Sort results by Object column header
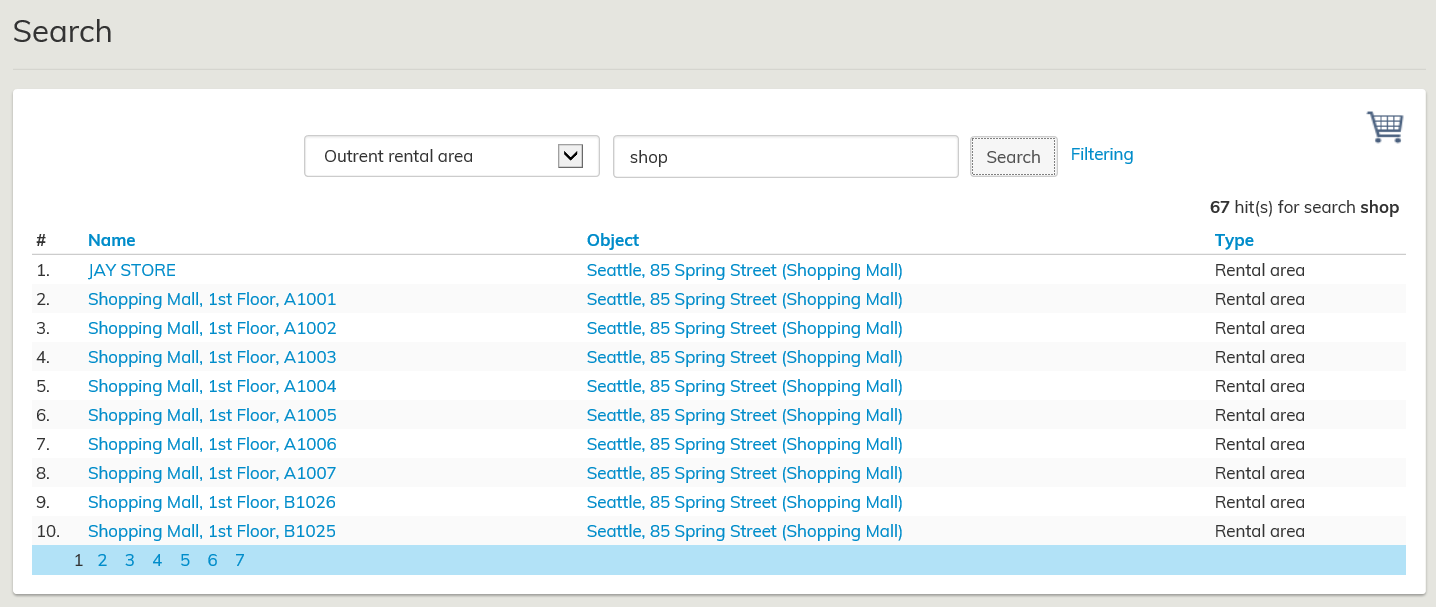The image size is (1436, 607). coord(612,240)
